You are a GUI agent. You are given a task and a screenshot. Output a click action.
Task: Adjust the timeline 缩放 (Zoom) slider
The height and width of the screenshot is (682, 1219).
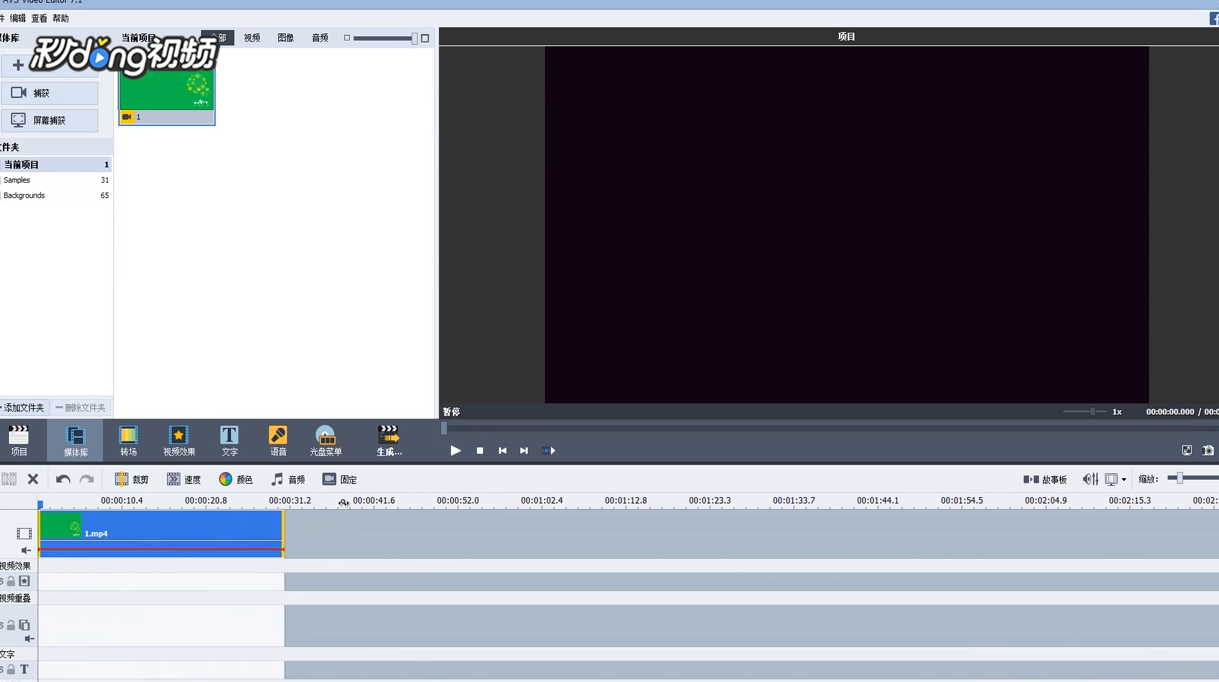[x=1192, y=479]
